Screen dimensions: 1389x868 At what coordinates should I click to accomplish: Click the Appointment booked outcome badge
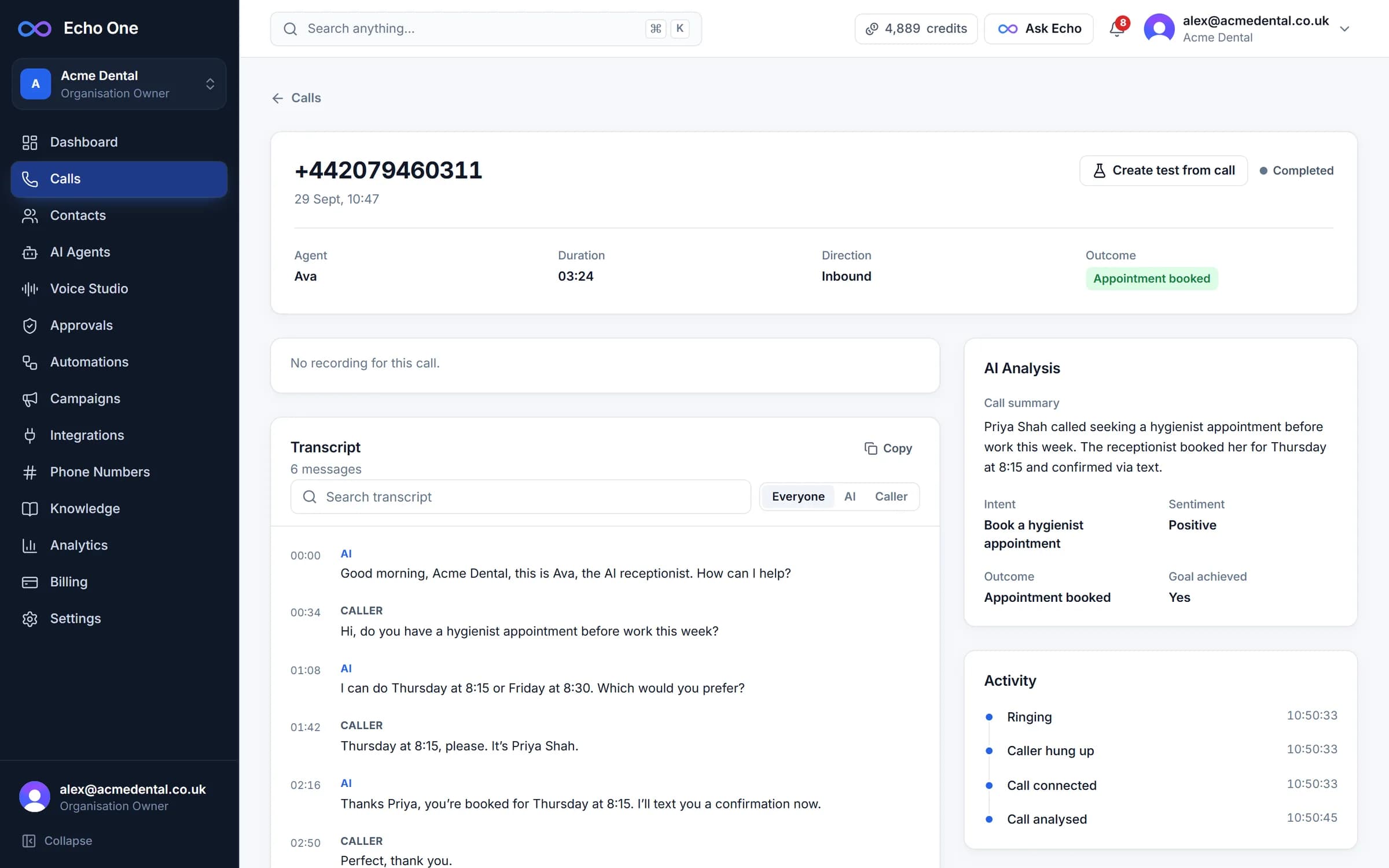point(1152,278)
